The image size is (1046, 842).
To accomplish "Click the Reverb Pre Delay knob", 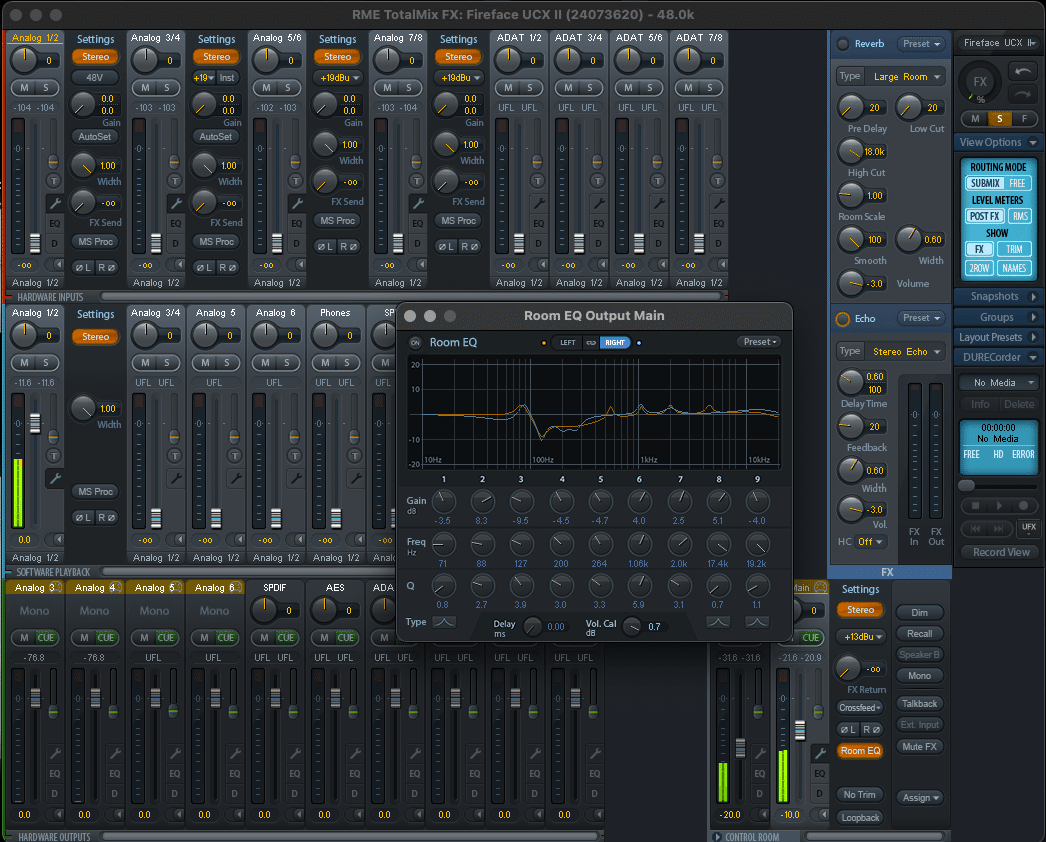I will (x=851, y=107).
